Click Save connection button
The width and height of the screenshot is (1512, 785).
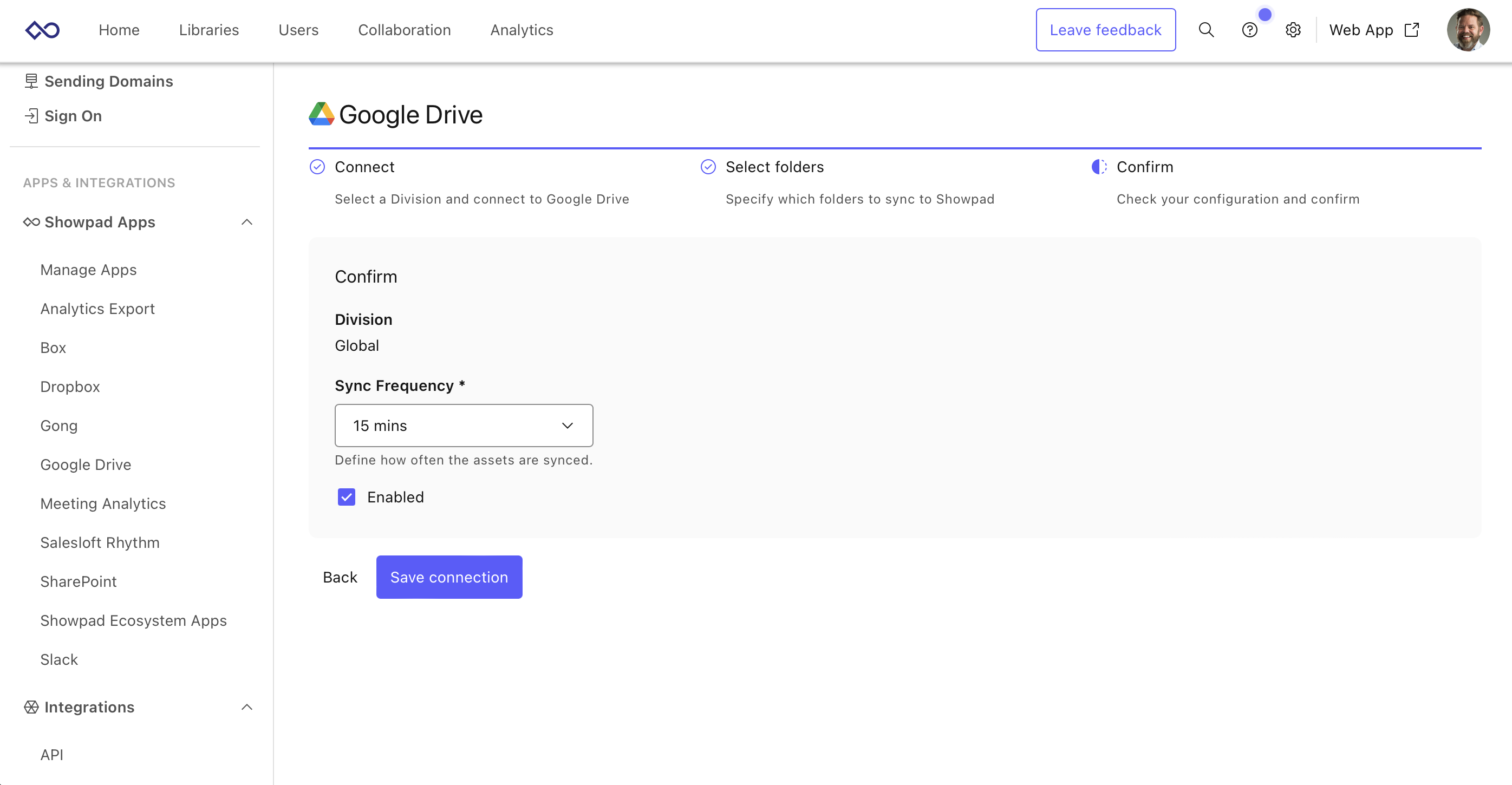[449, 577]
